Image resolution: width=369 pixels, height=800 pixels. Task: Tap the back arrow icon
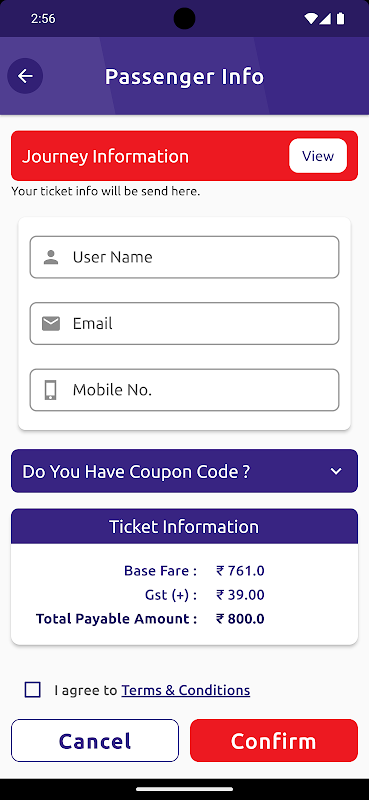(25, 76)
